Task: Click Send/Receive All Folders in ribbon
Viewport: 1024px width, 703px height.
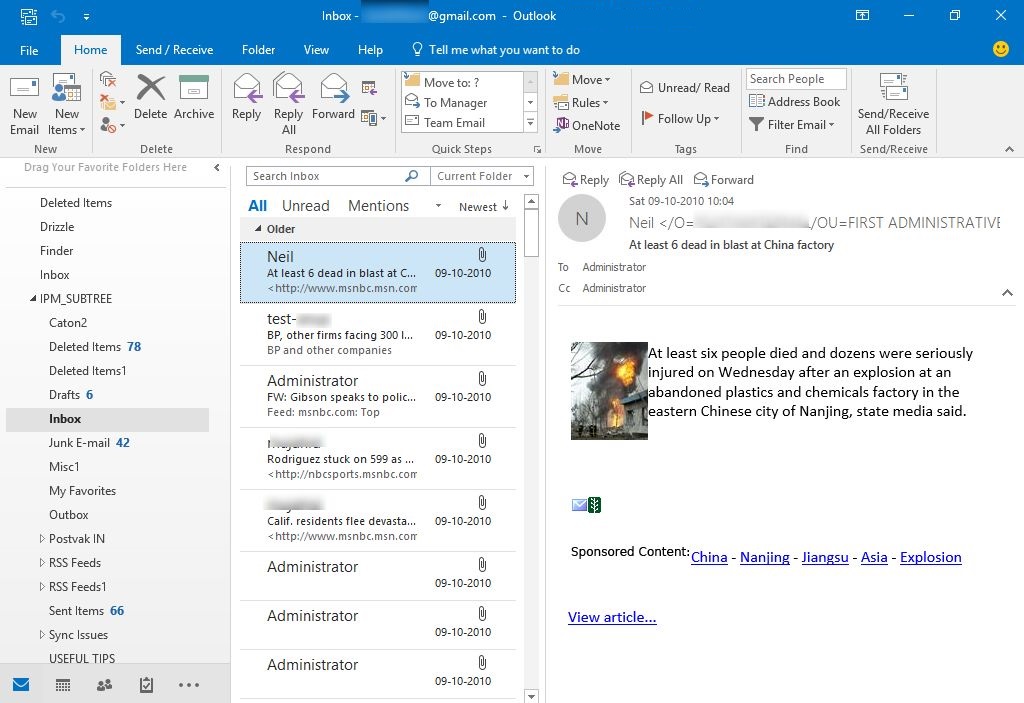Action: coord(893,105)
